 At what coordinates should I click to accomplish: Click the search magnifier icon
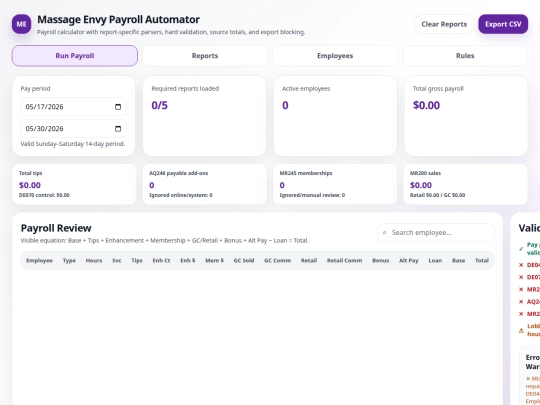[385, 233]
